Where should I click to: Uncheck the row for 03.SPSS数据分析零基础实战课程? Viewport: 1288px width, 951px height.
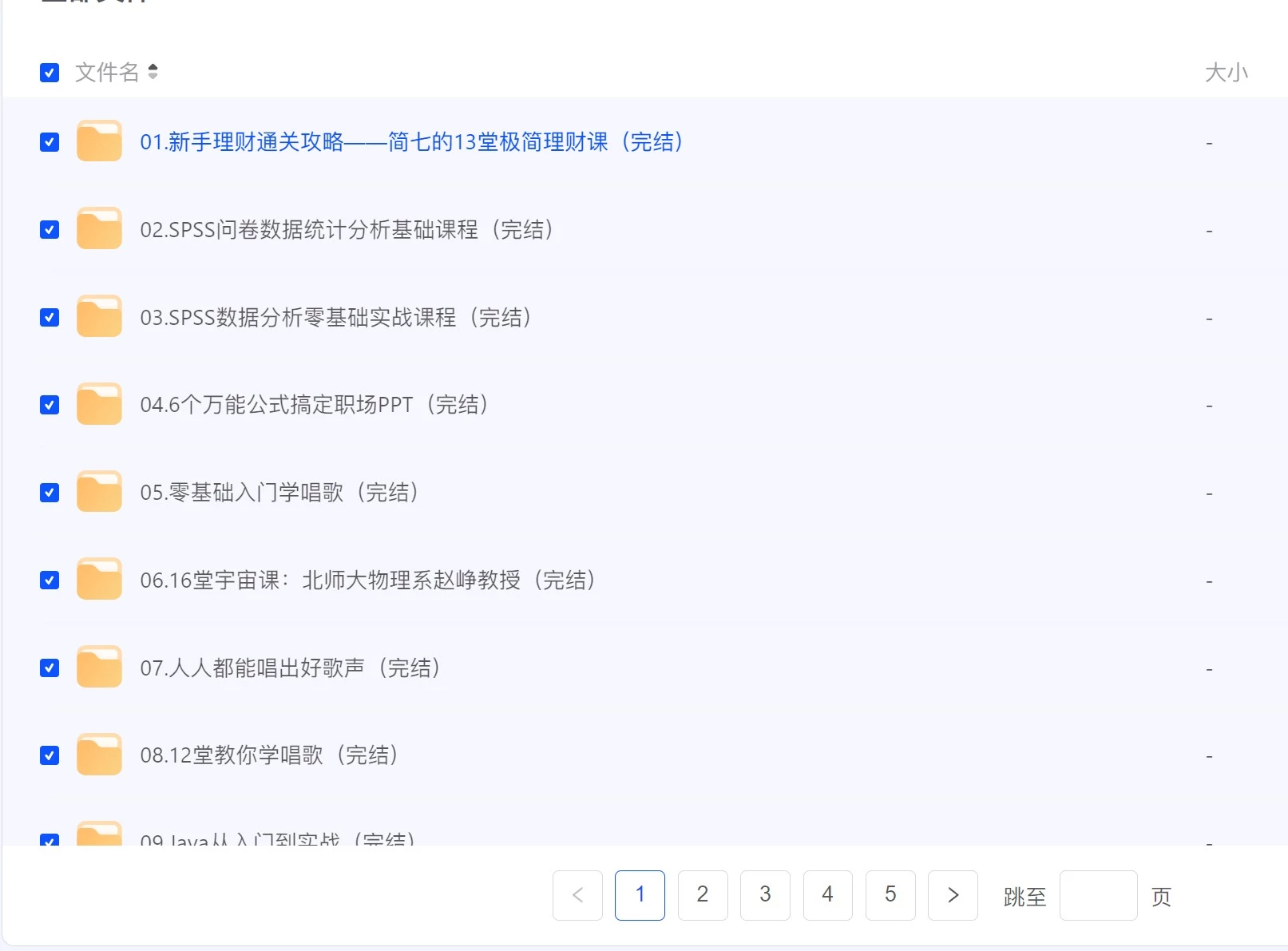click(49, 316)
